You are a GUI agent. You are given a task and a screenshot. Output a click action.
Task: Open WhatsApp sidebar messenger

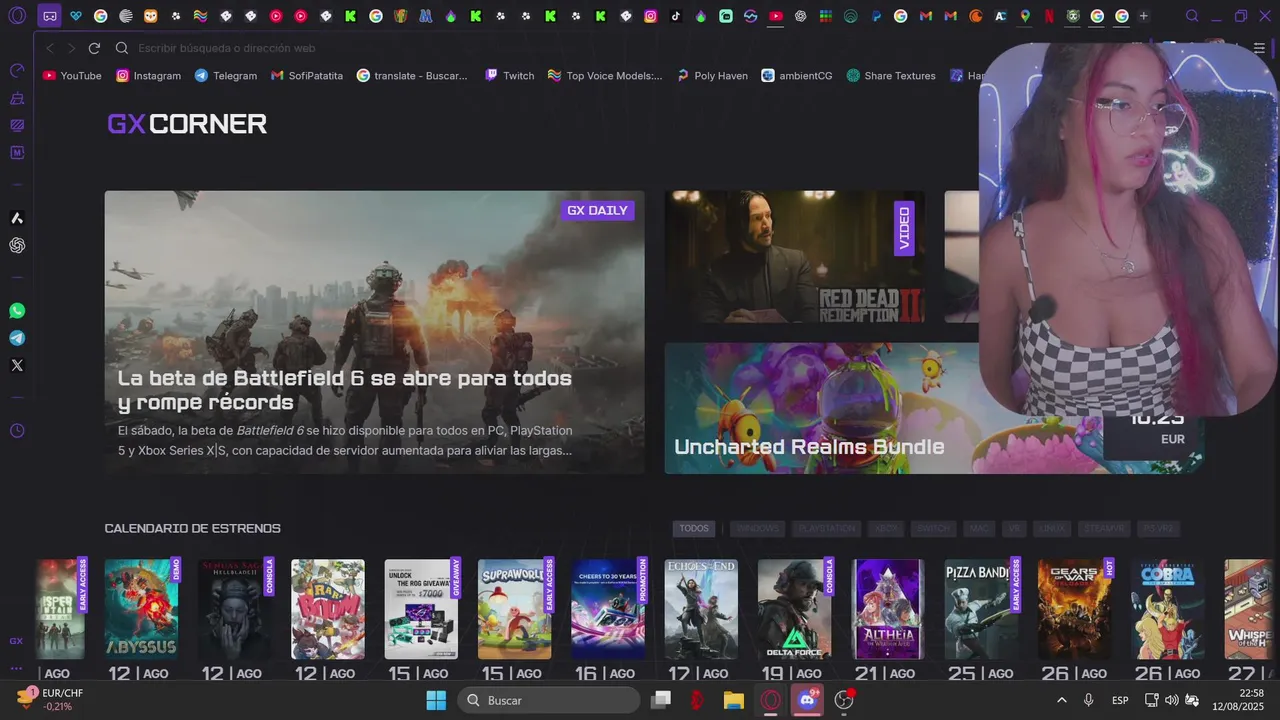pos(17,311)
